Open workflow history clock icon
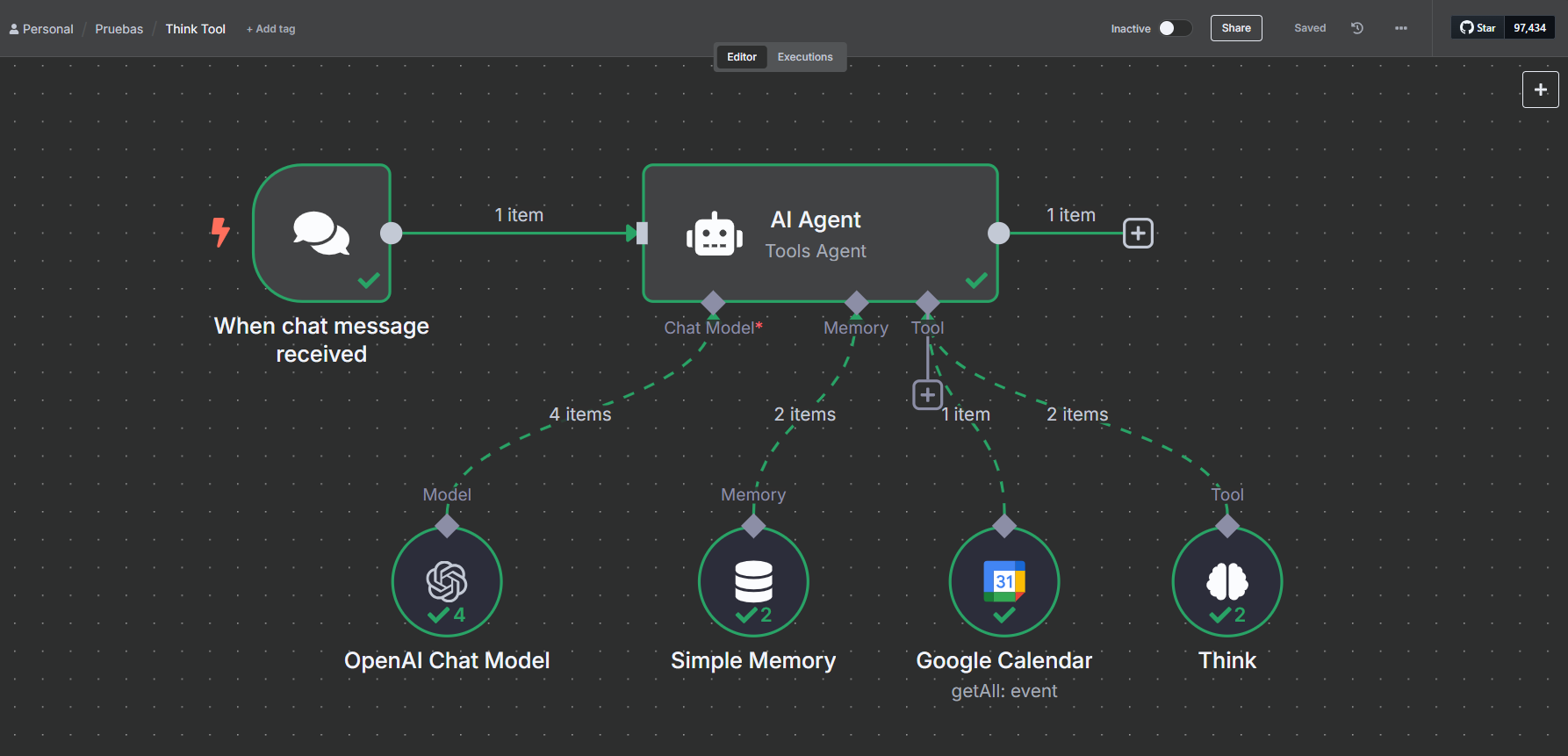The image size is (1568, 756). [x=1357, y=28]
